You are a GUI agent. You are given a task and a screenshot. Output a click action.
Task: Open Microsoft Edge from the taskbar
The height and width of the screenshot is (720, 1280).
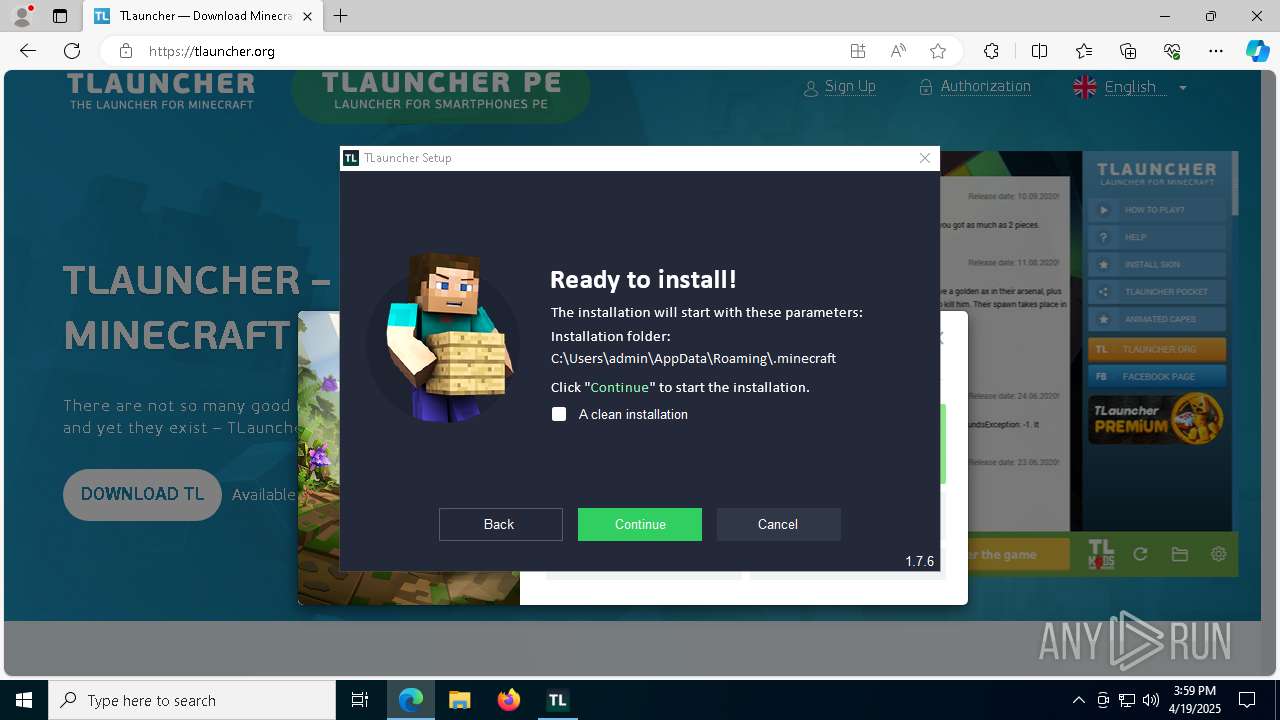411,700
